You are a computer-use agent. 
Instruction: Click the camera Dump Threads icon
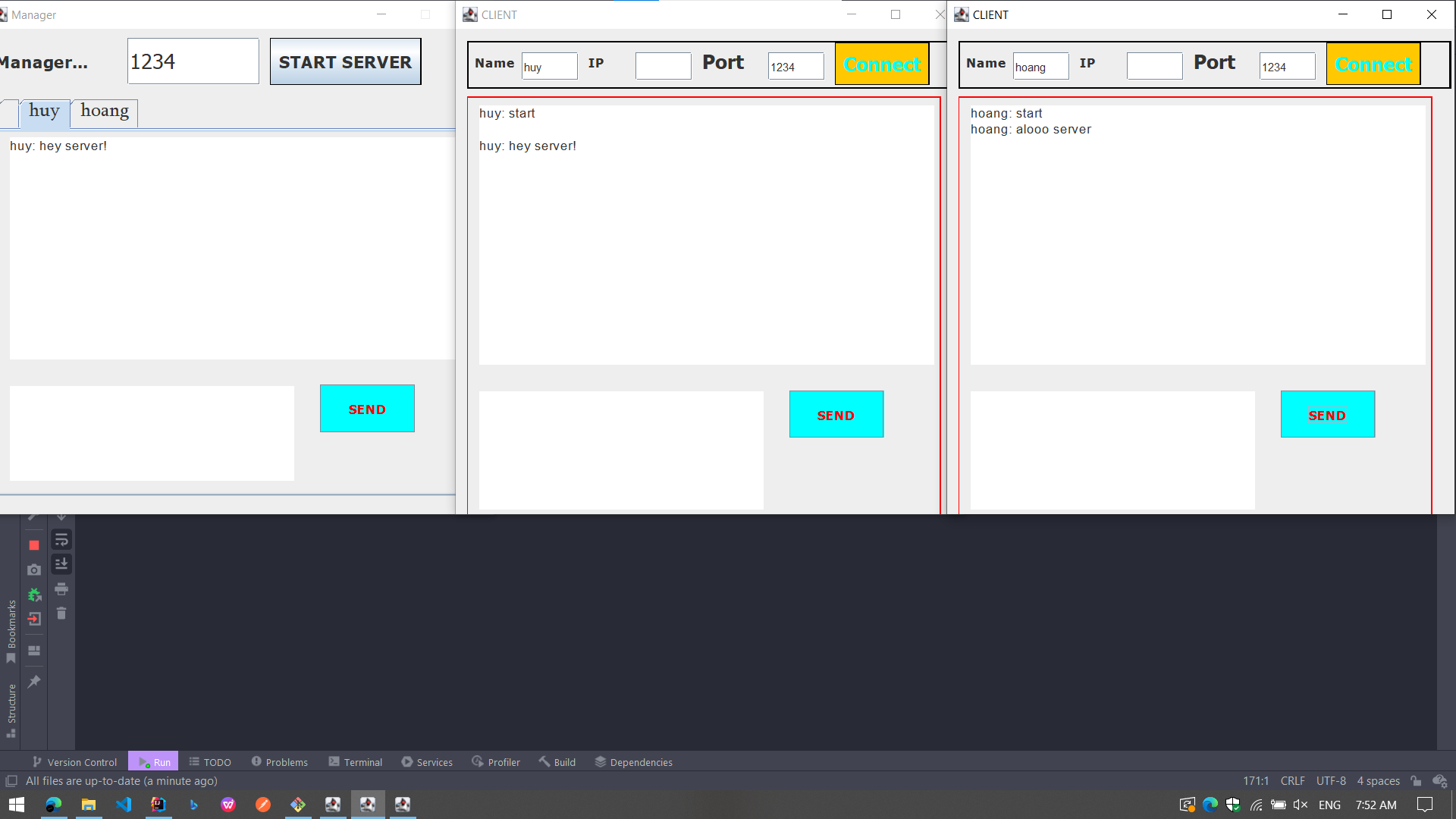(x=34, y=570)
